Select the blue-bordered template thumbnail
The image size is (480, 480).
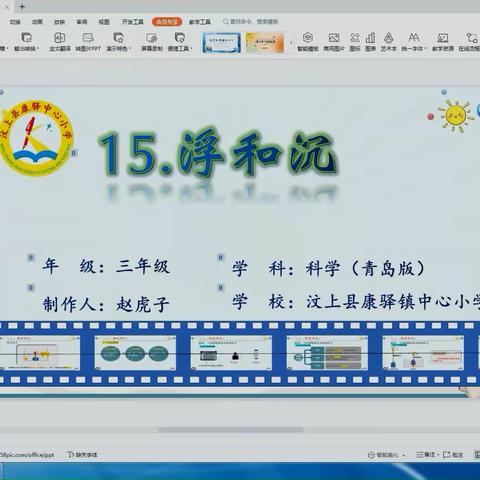coord(222,43)
